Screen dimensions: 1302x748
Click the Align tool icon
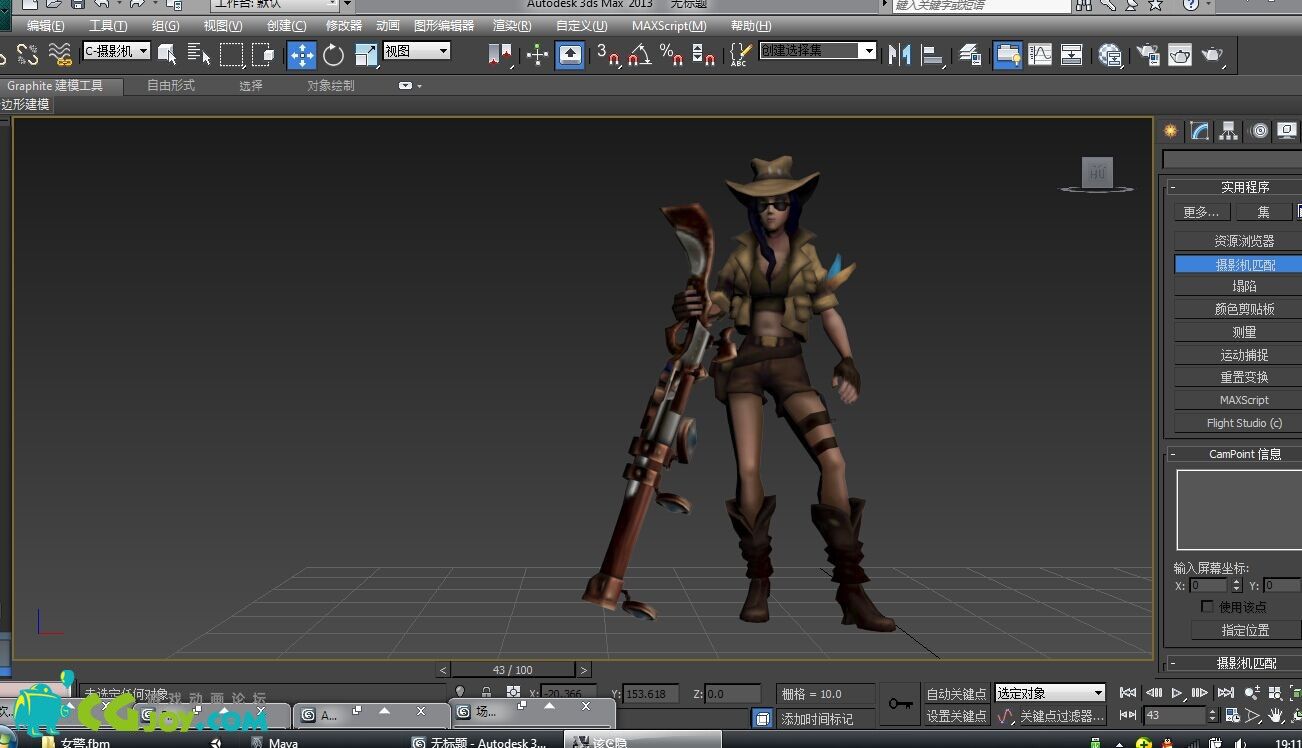pyautogui.click(x=932, y=54)
